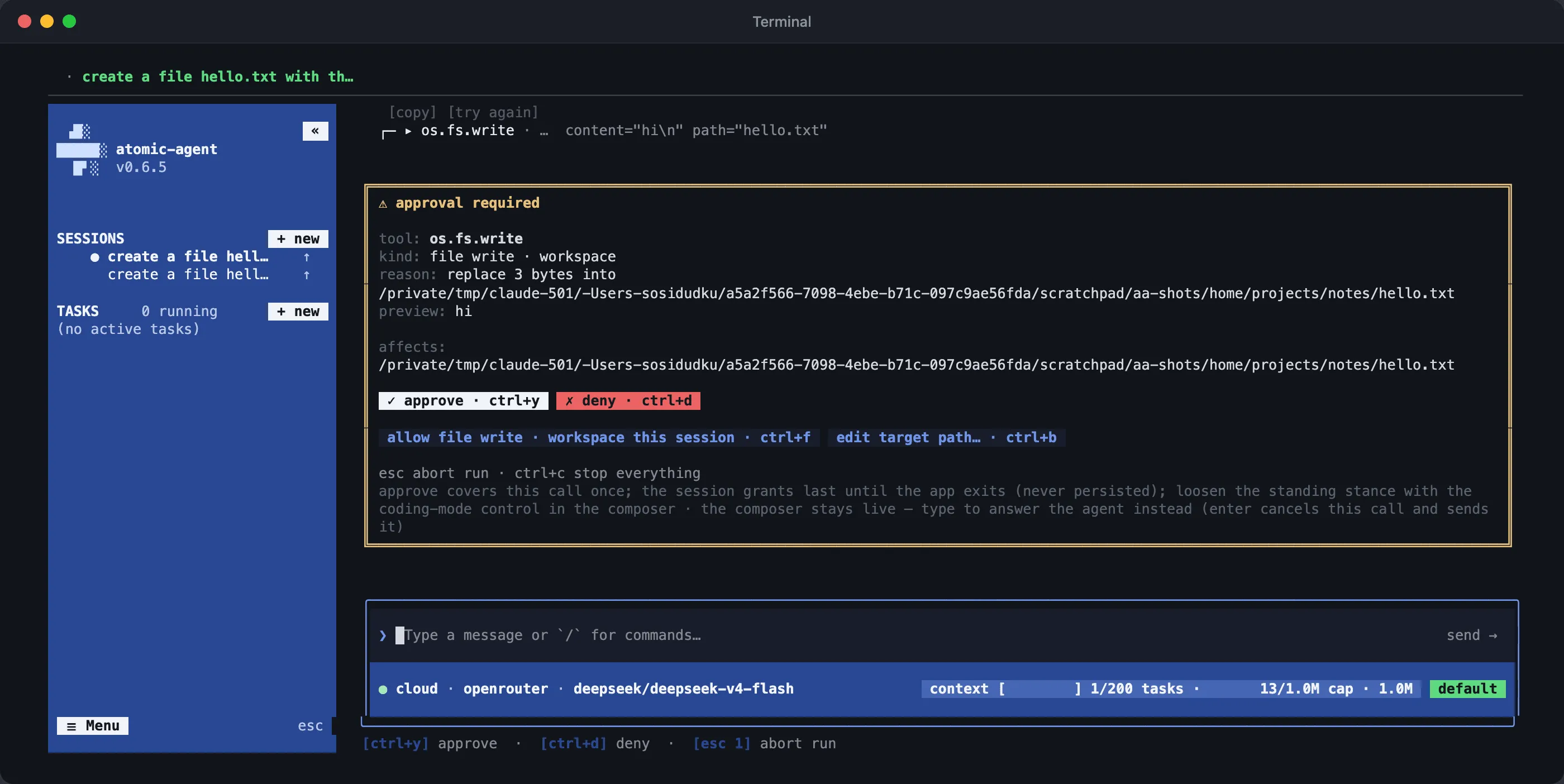Click the '0 running' tasks counter
Image resolution: width=1564 pixels, height=784 pixels.
click(x=179, y=312)
